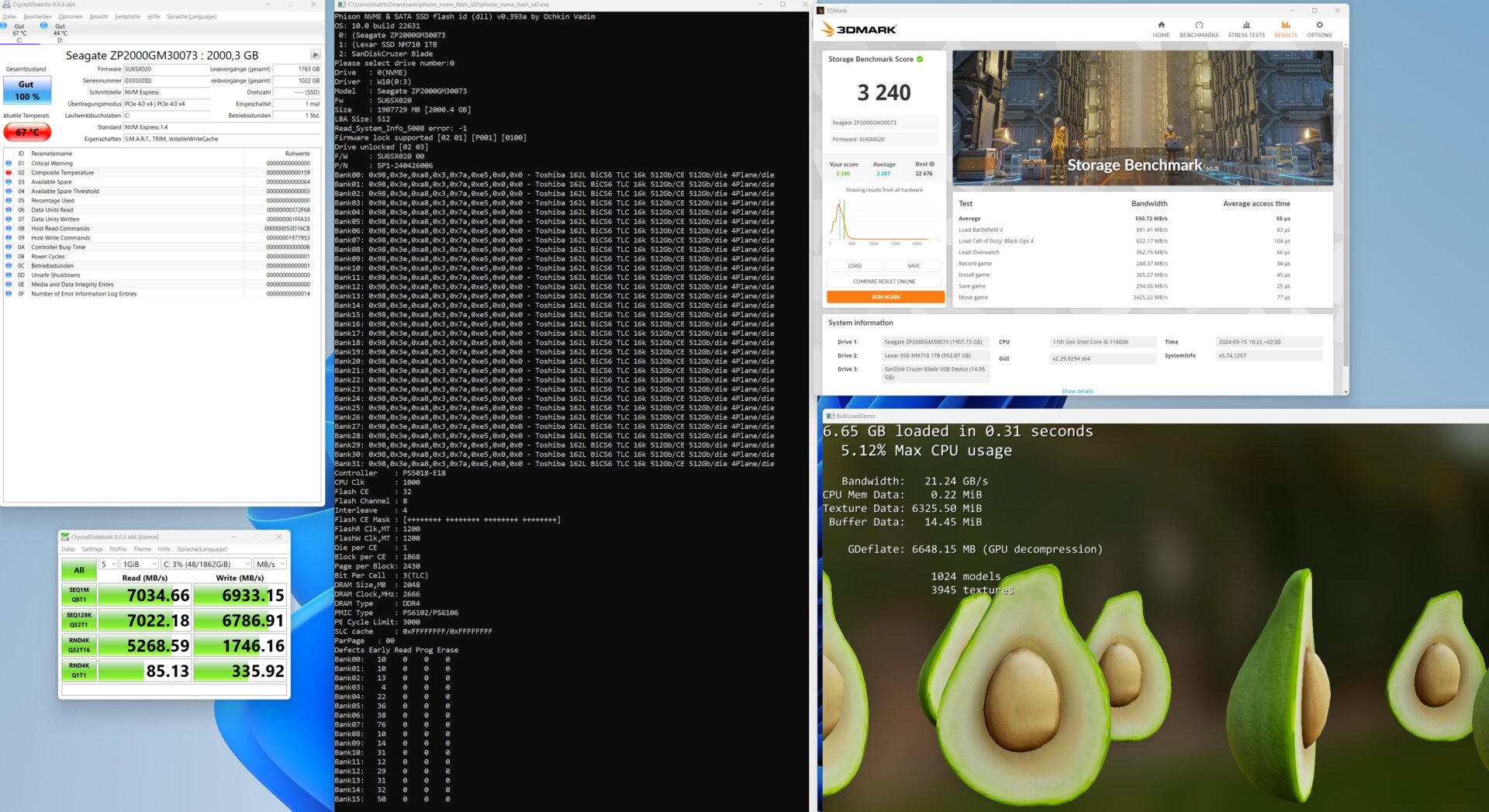Click the red 67 °C temperature badge

pos(27,132)
